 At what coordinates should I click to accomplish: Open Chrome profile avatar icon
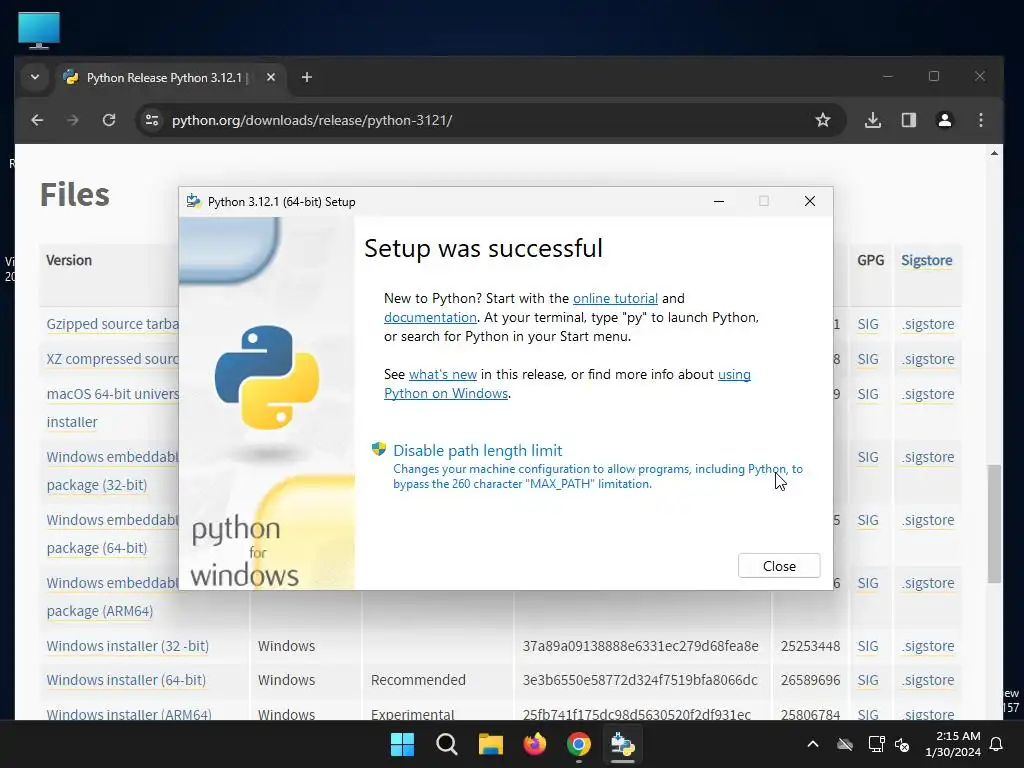pyautogui.click(x=944, y=120)
